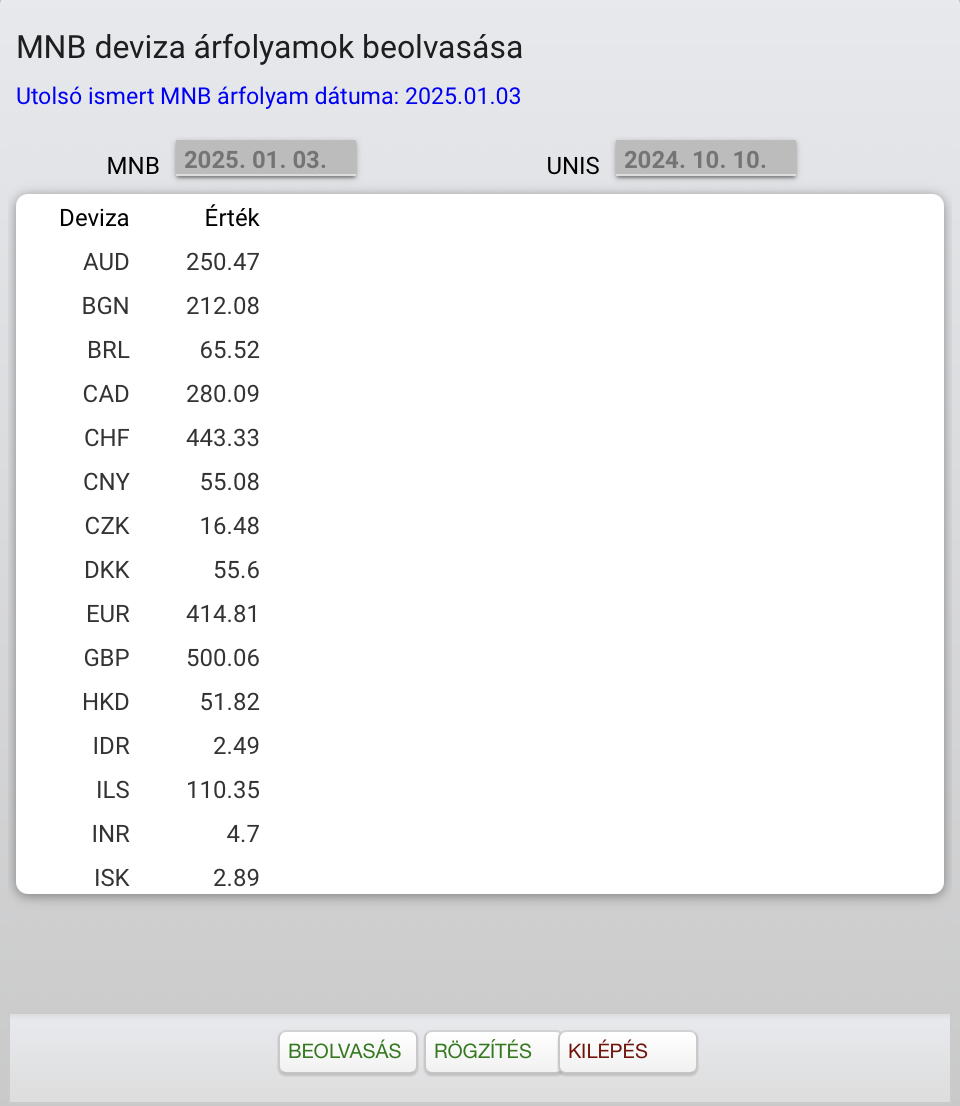Click the MNB label
Screen dimensions: 960x1106
coord(133,166)
